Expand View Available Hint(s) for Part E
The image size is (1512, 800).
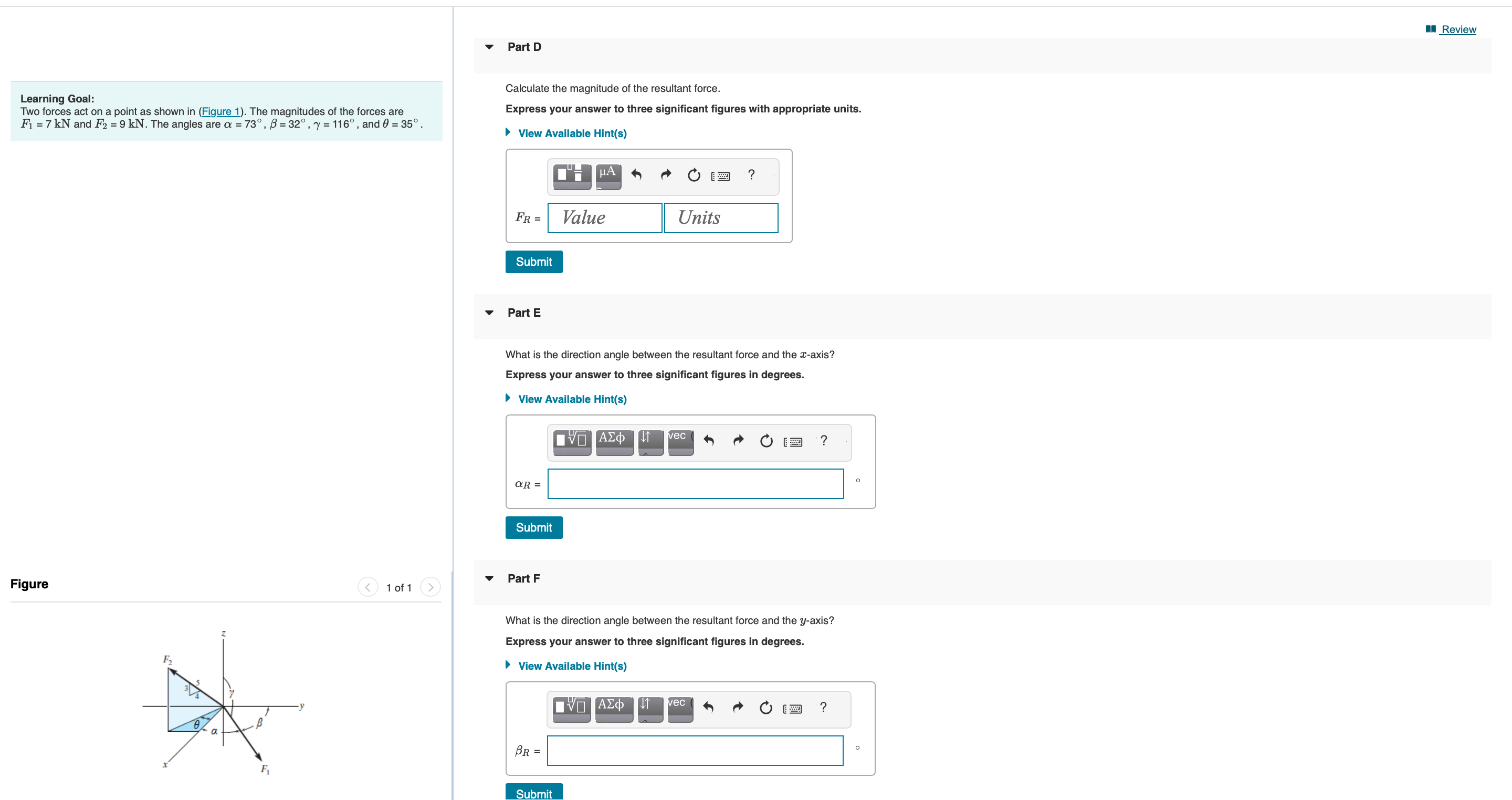571,399
